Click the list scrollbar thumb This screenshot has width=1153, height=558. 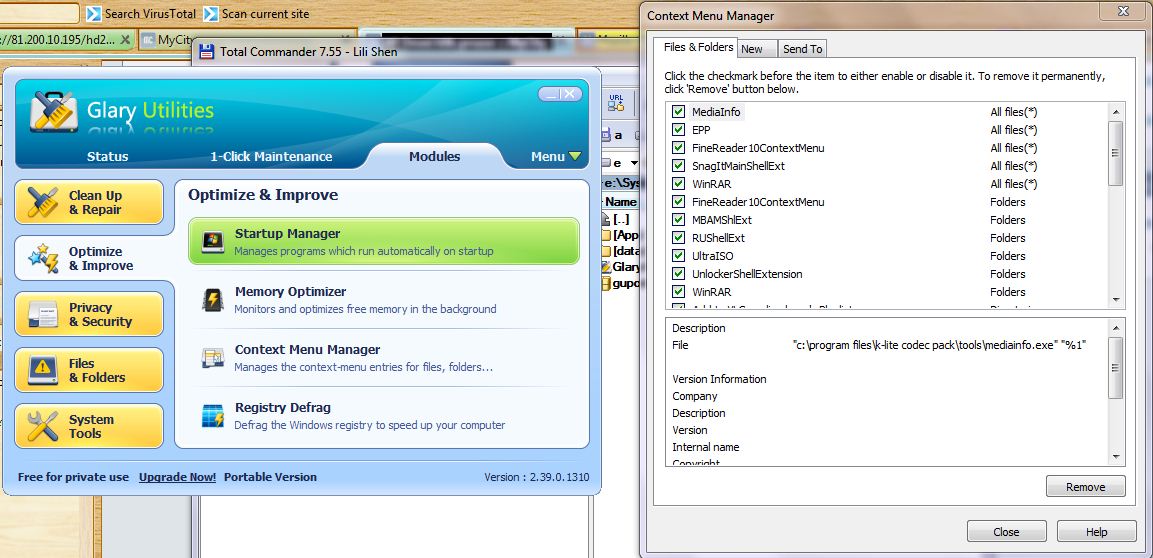pos(1115,153)
